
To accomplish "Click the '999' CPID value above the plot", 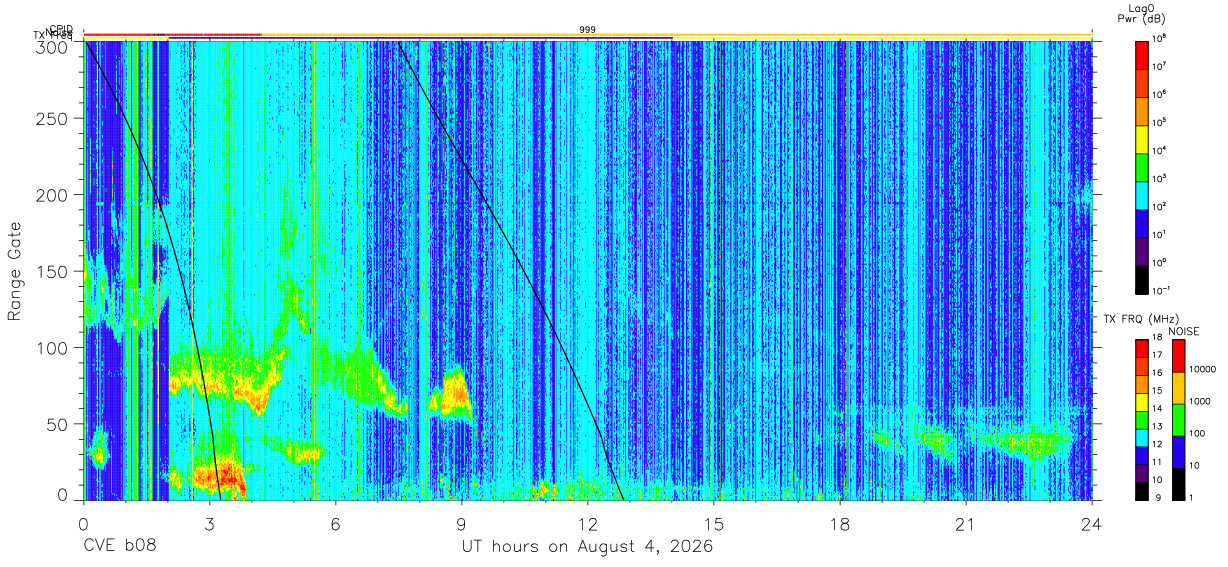I will [x=587, y=30].
